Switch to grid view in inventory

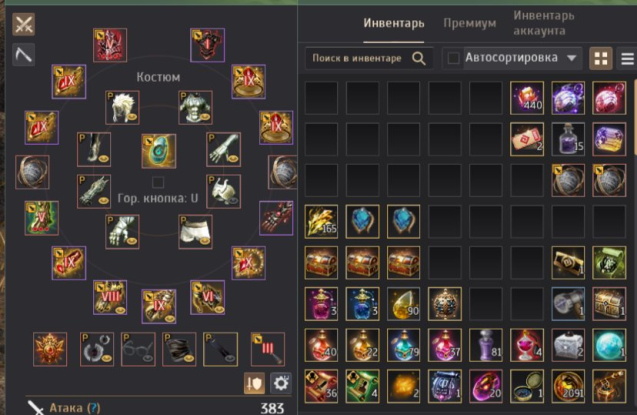click(x=601, y=58)
